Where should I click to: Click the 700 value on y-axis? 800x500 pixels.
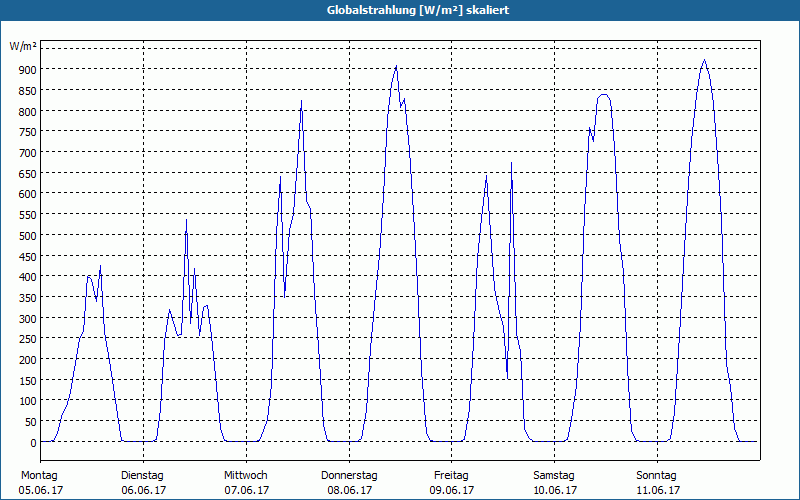pyautogui.click(x=28, y=153)
